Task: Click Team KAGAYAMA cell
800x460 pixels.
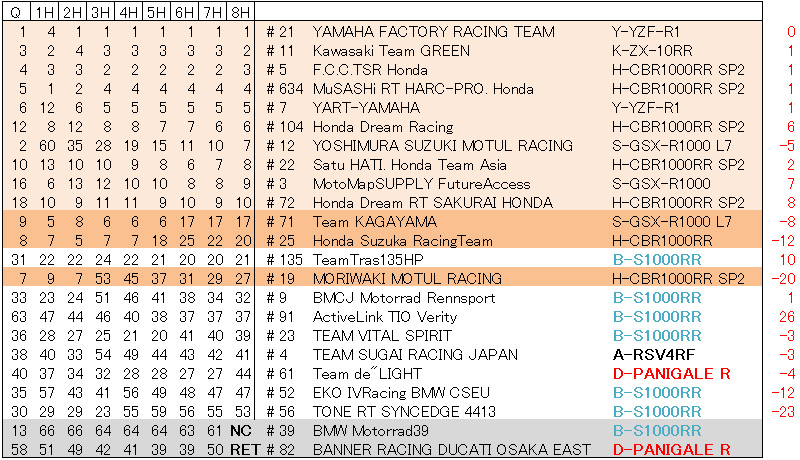Action: tap(374, 222)
